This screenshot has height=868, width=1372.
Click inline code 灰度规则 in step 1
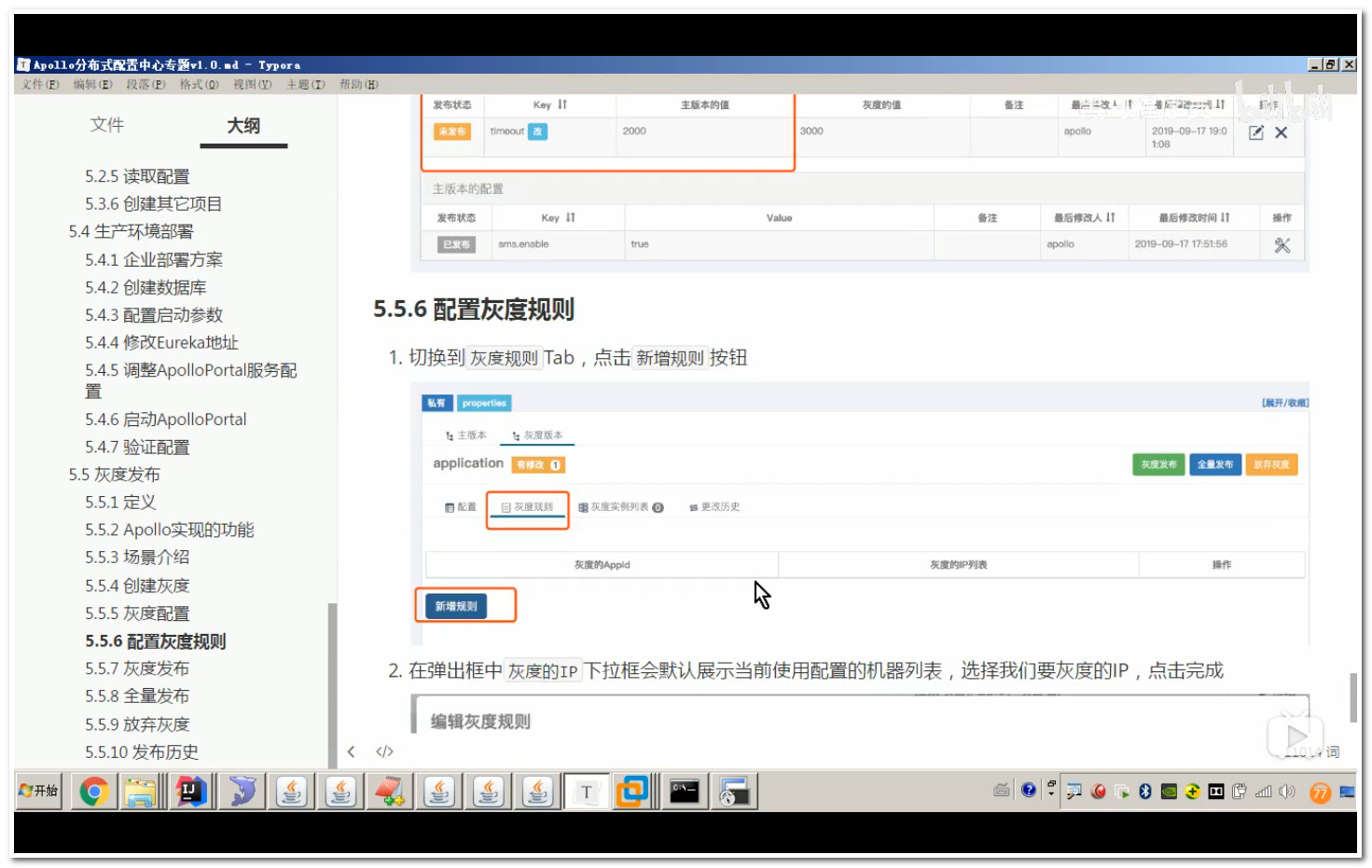pyautogui.click(x=504, y=358)
